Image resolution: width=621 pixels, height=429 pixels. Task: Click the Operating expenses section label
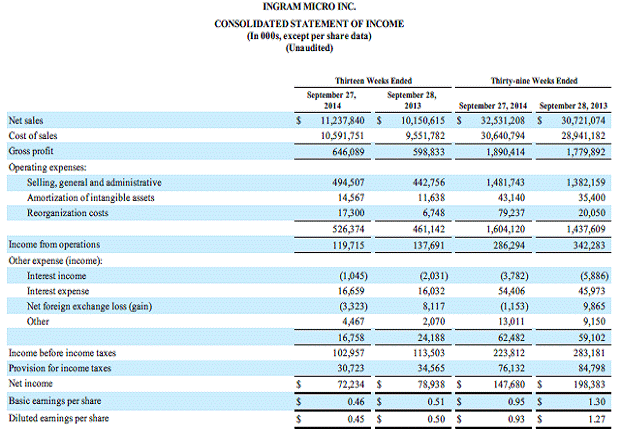[47, 166]
